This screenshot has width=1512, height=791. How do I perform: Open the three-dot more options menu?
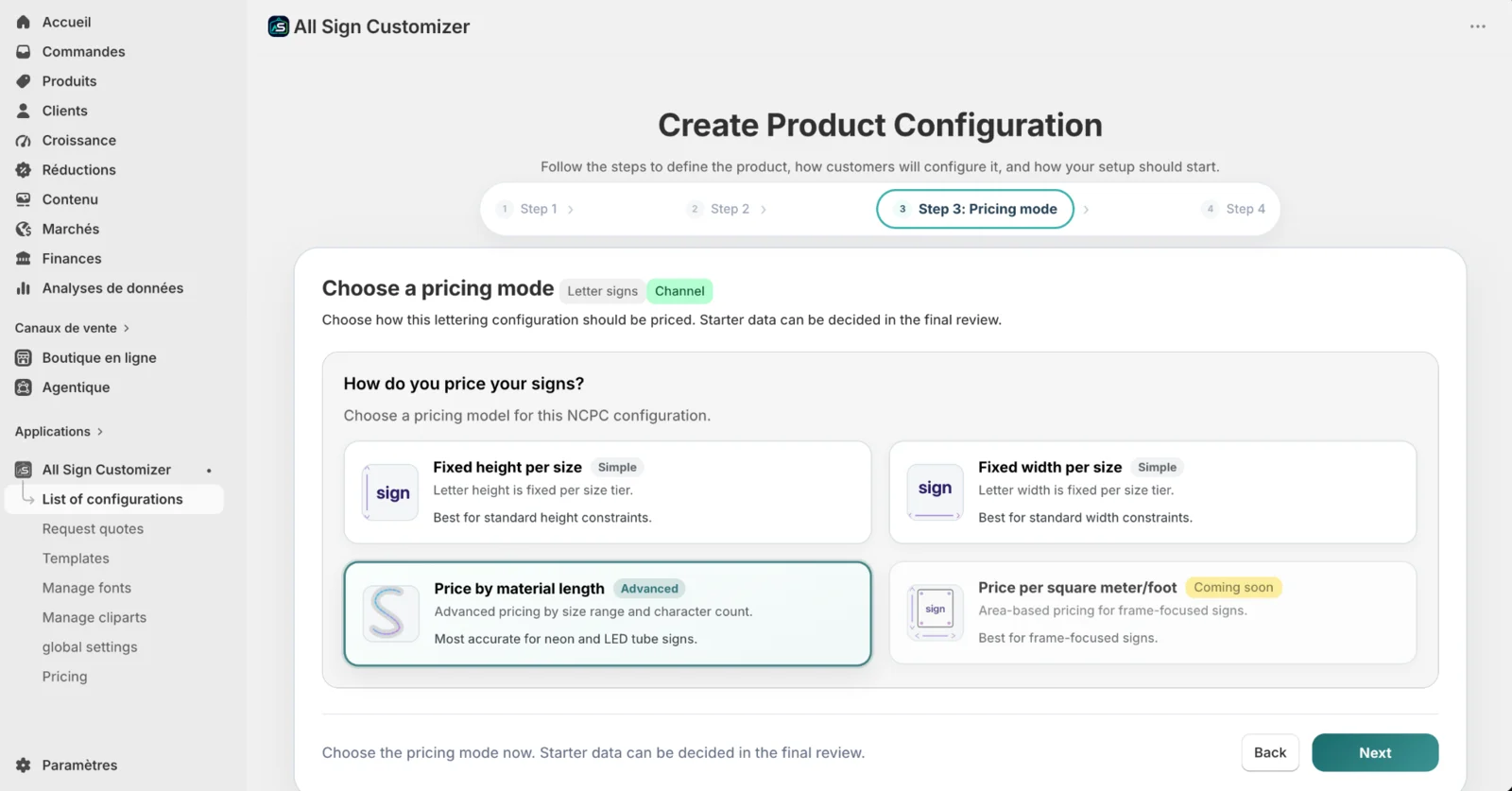pos(1478,26)
